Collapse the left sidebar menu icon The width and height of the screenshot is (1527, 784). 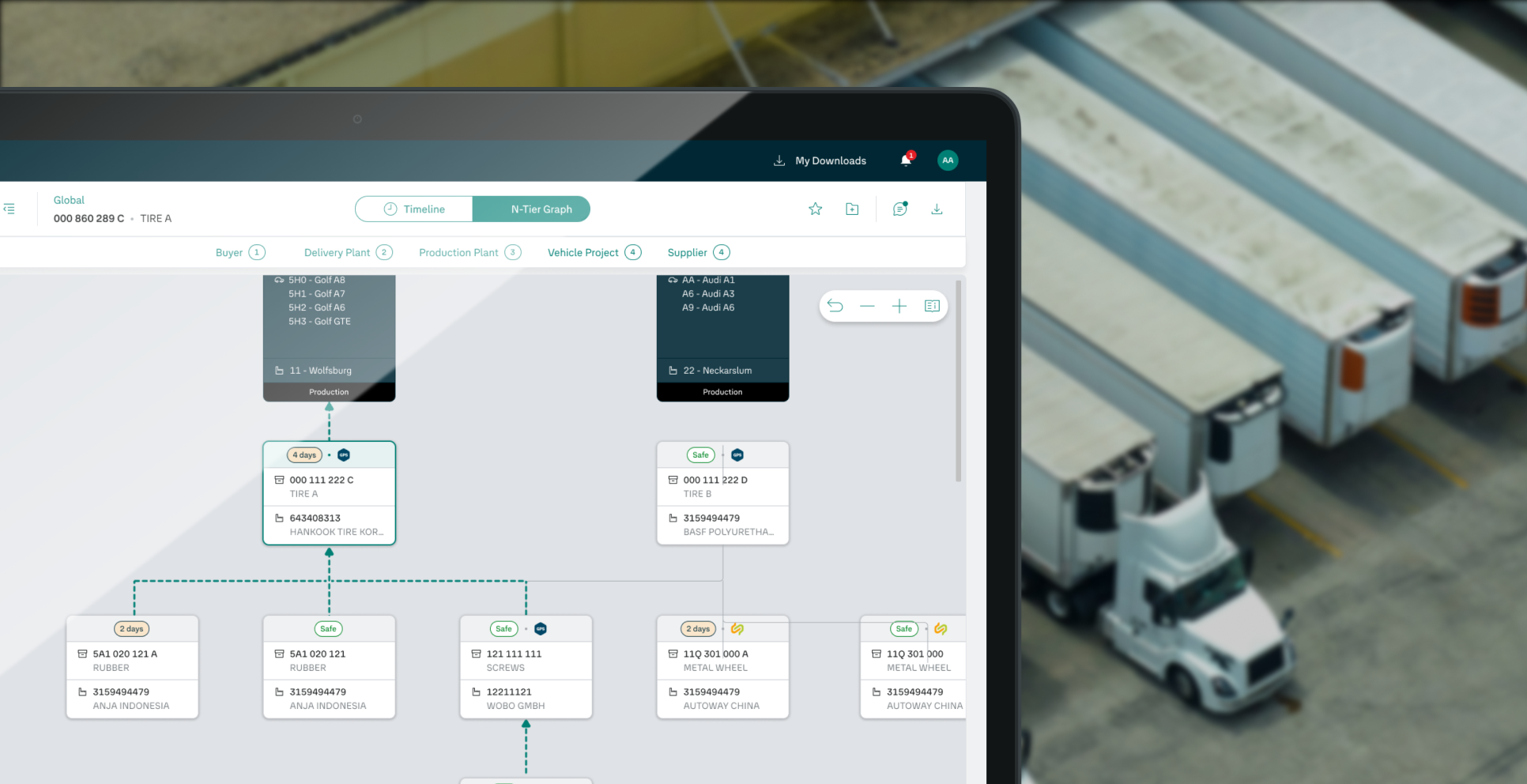9,209
